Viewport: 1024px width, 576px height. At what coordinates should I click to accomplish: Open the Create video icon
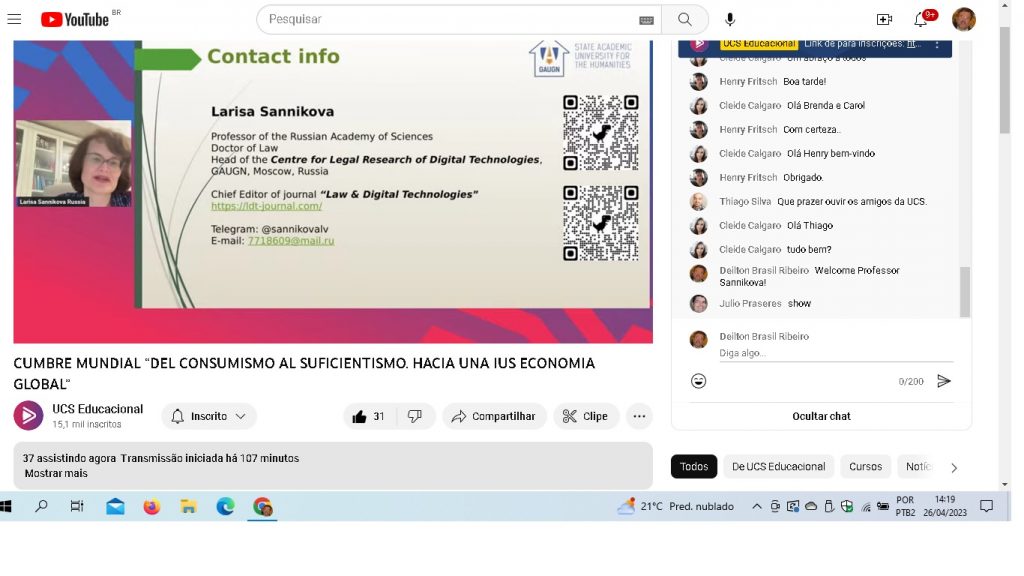point(884,19)
